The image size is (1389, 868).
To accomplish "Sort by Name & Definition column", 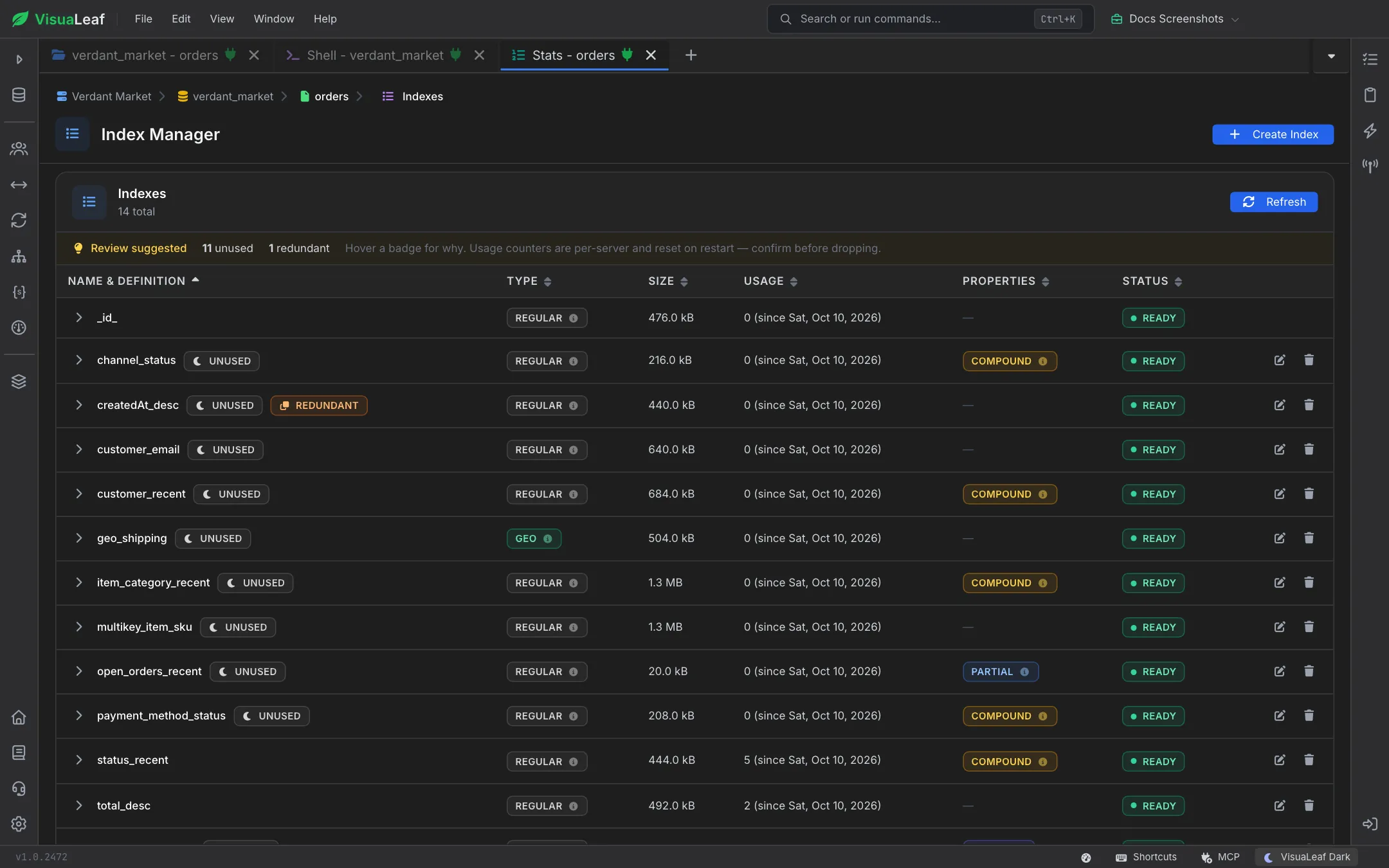I will (134, 281).
